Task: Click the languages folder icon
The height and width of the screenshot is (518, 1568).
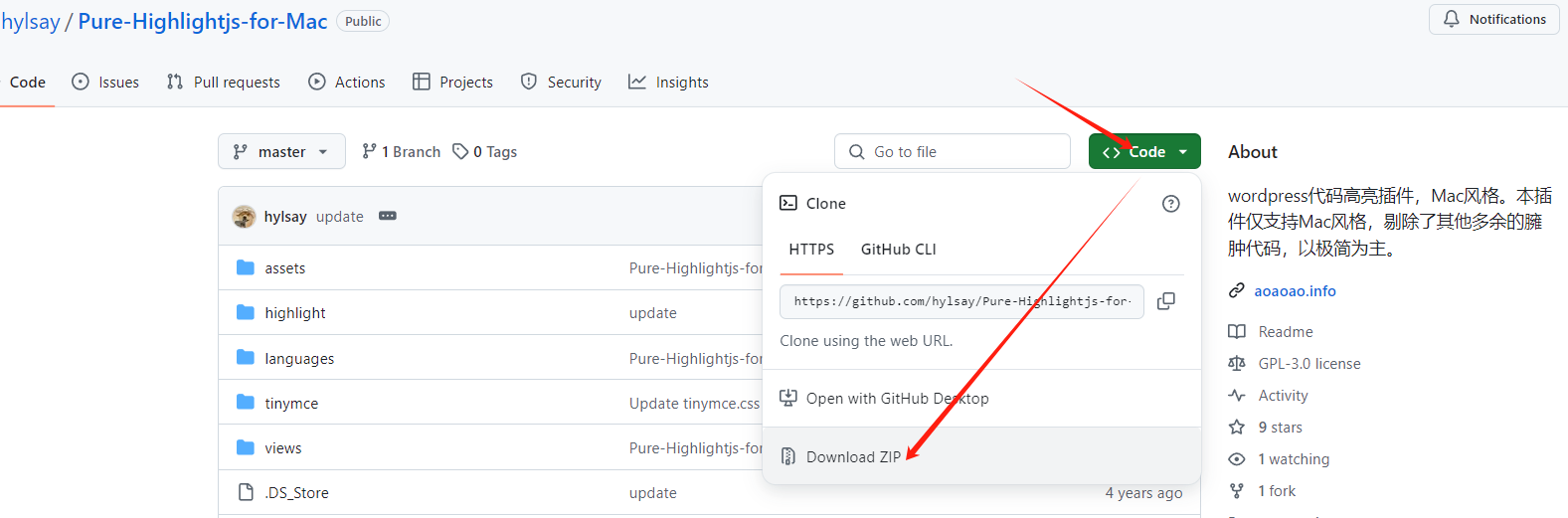Action: [x=246, y=358]
